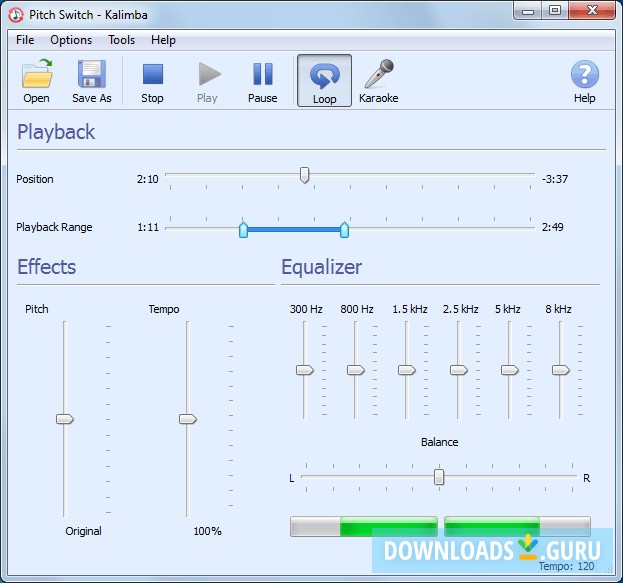Toggle the Loop button off
This screenshot has height=583, width=623.
pos(324,81)
